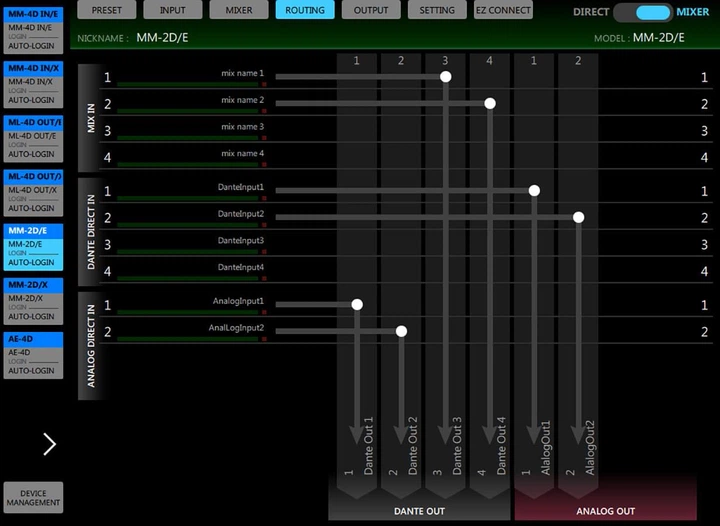Click the Dante Out 4 arrow label

point(501,446)
